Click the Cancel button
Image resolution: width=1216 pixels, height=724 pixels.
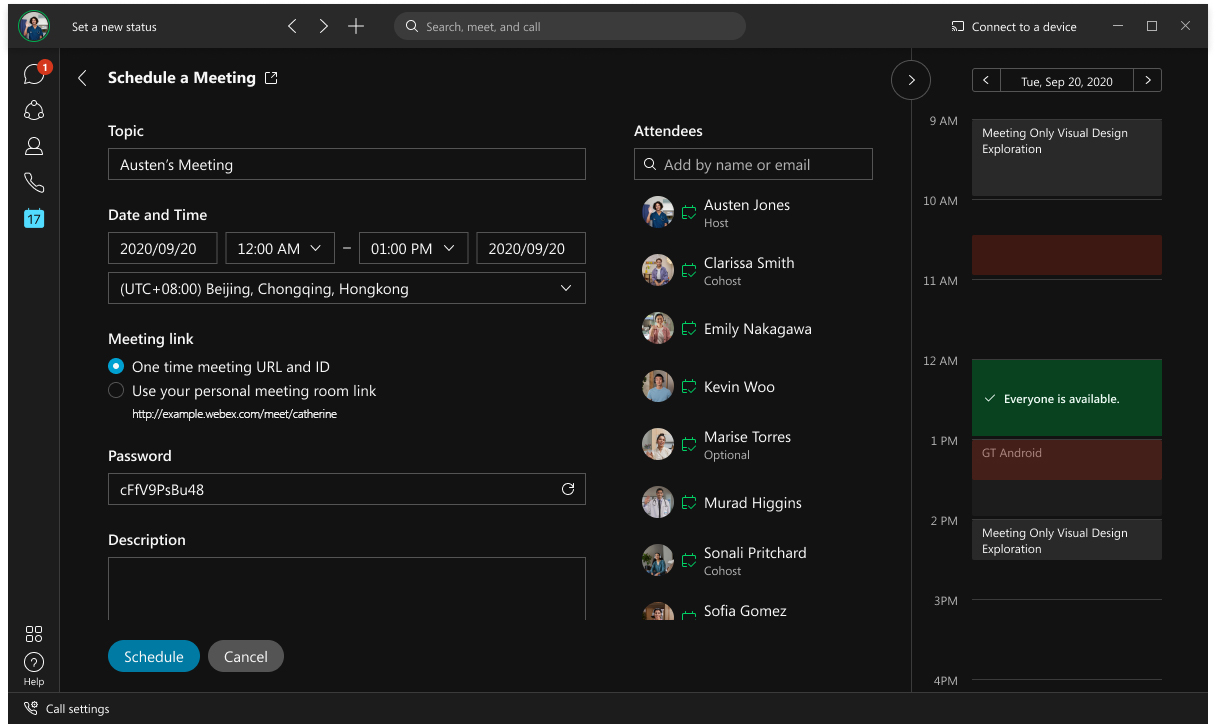246,657
